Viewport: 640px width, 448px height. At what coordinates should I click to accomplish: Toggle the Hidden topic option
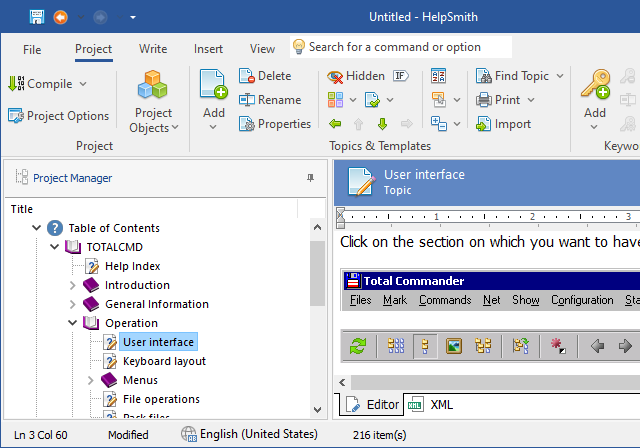point(356,76)
